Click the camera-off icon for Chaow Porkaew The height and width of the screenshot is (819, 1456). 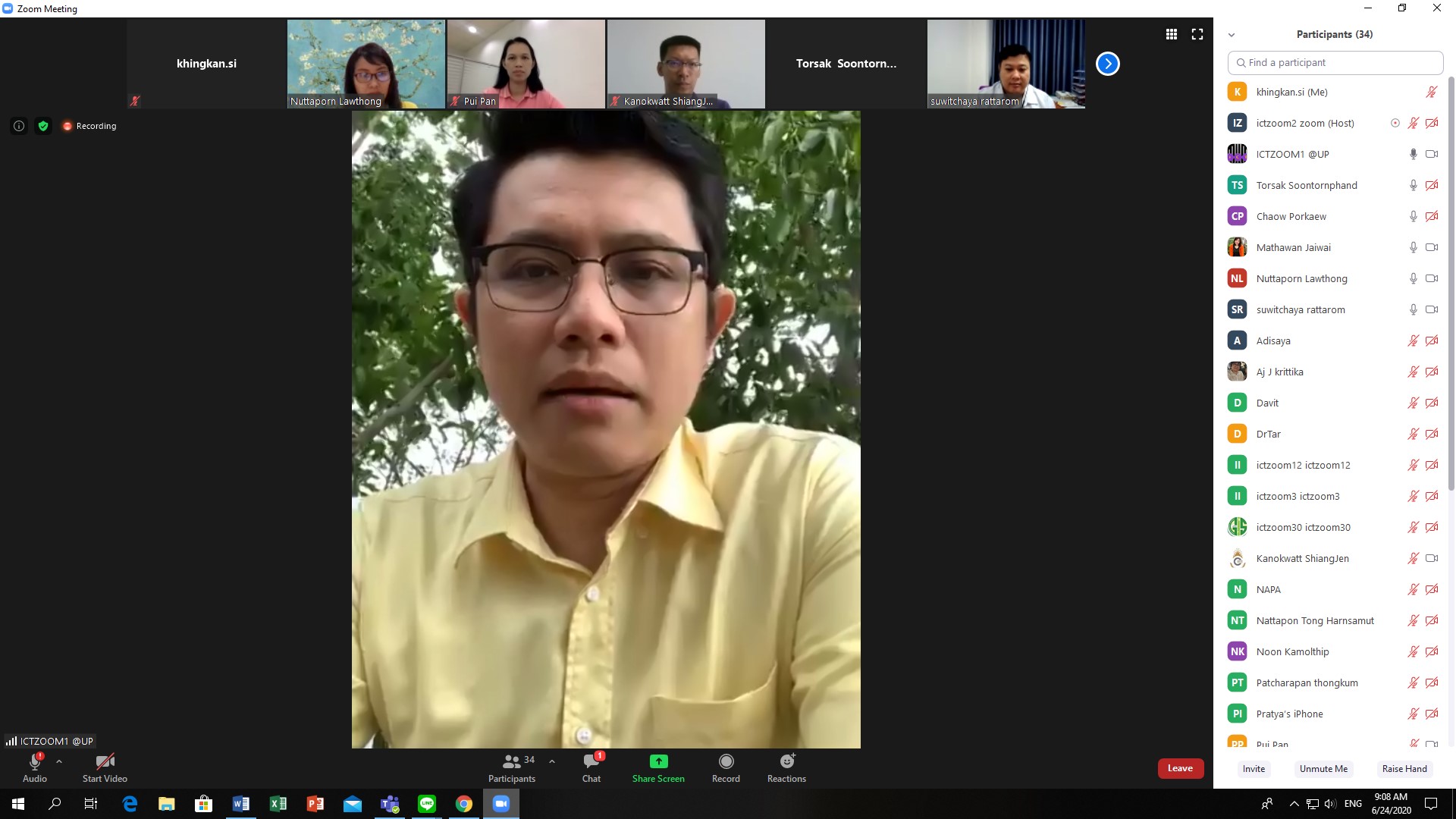click(1432, 216)
